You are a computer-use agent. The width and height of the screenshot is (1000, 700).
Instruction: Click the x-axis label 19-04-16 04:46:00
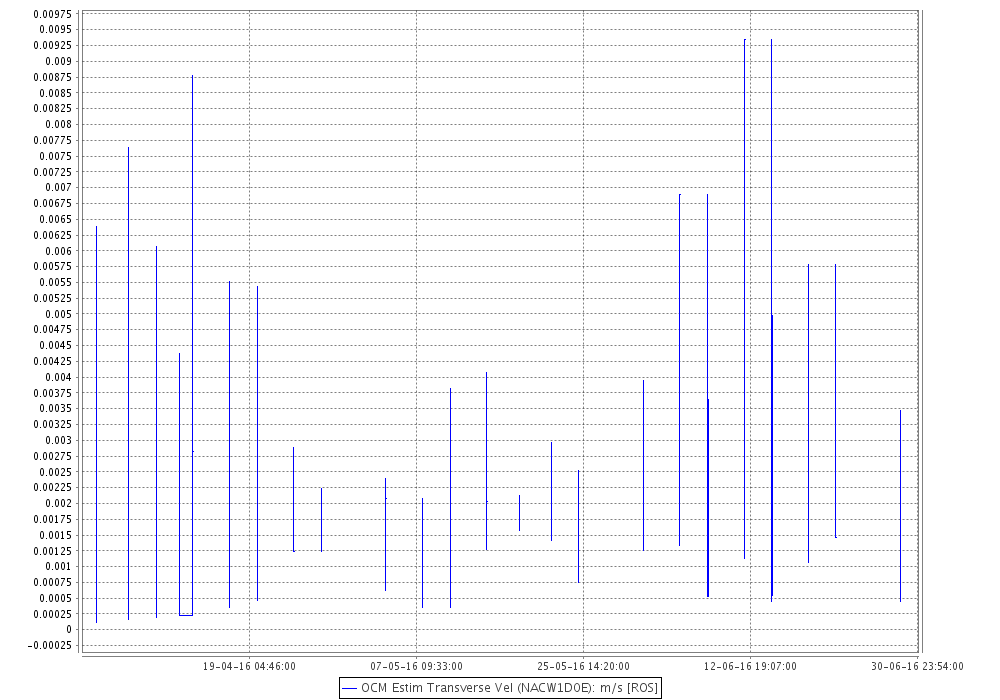pyautogui.click(x=249, y=666)
